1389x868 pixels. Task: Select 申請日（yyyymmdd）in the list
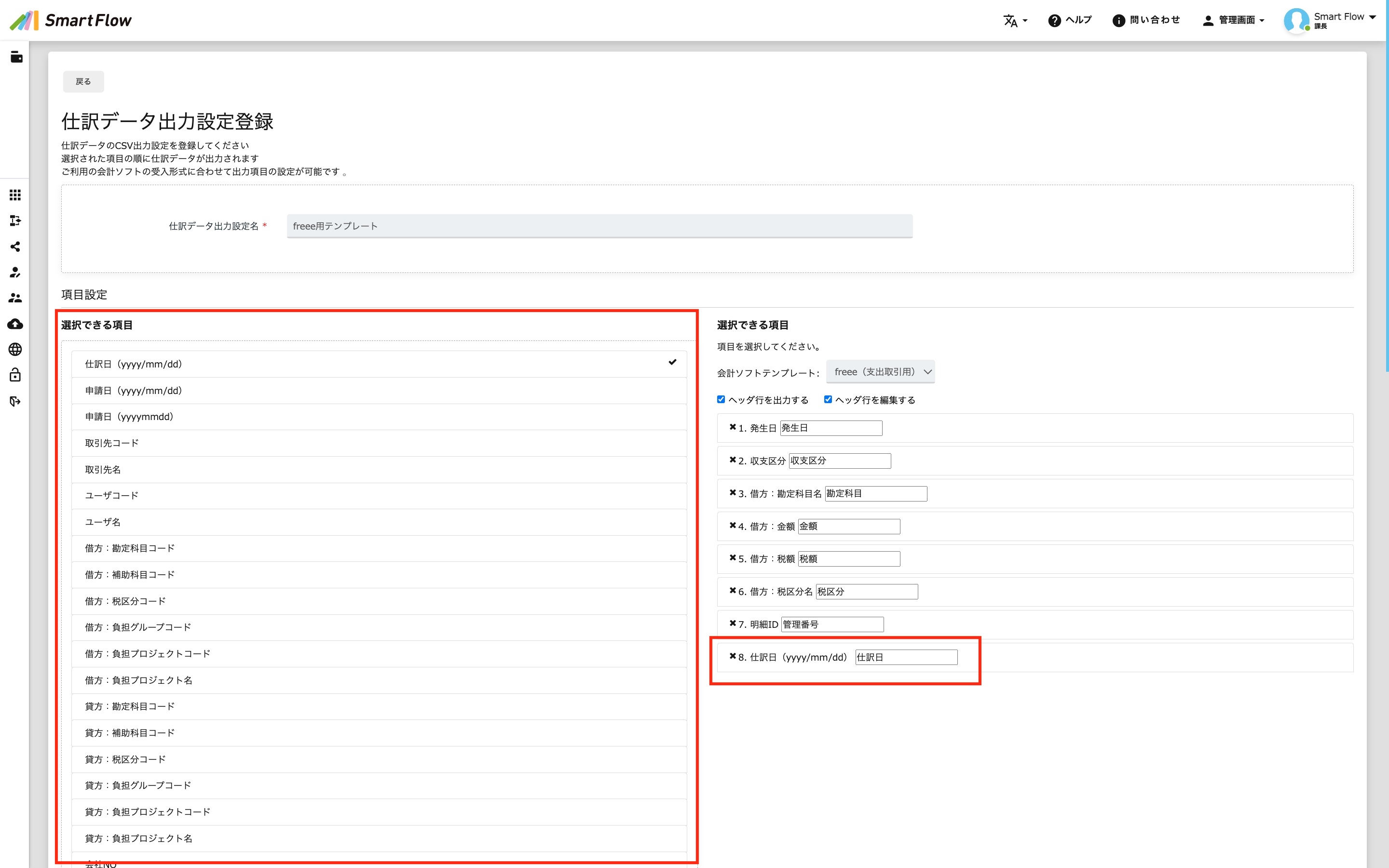coord(379,417)
